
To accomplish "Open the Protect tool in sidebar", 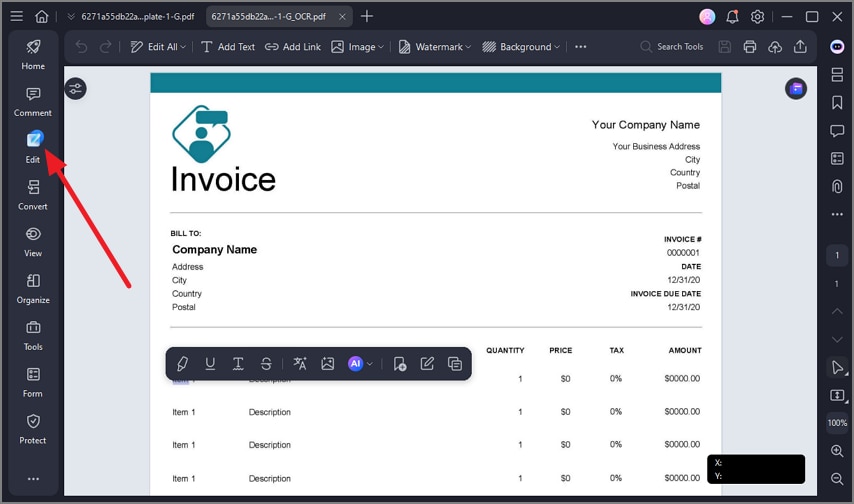I will pos(33,429).
